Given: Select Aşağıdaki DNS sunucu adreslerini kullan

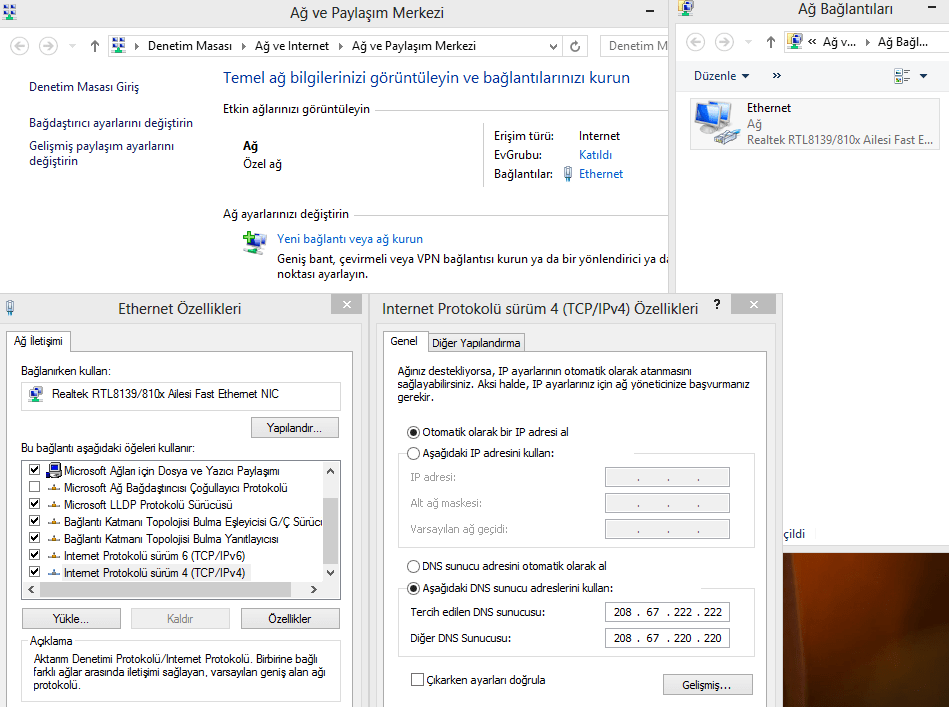Looking at the screenshot, I should point(413,588).
